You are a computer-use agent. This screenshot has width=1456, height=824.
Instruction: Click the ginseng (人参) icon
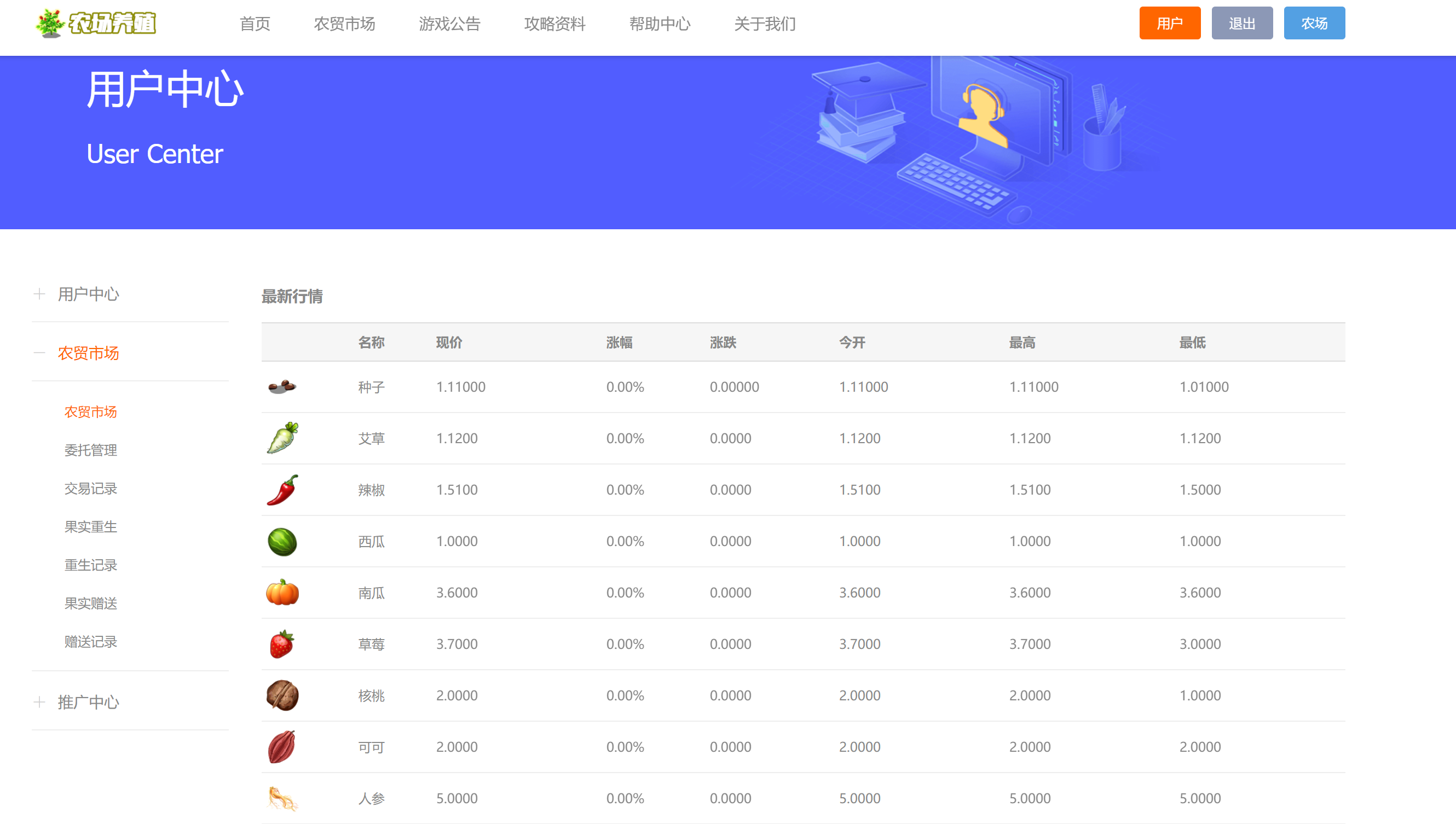pyautogui.click(x=282, y=798)
